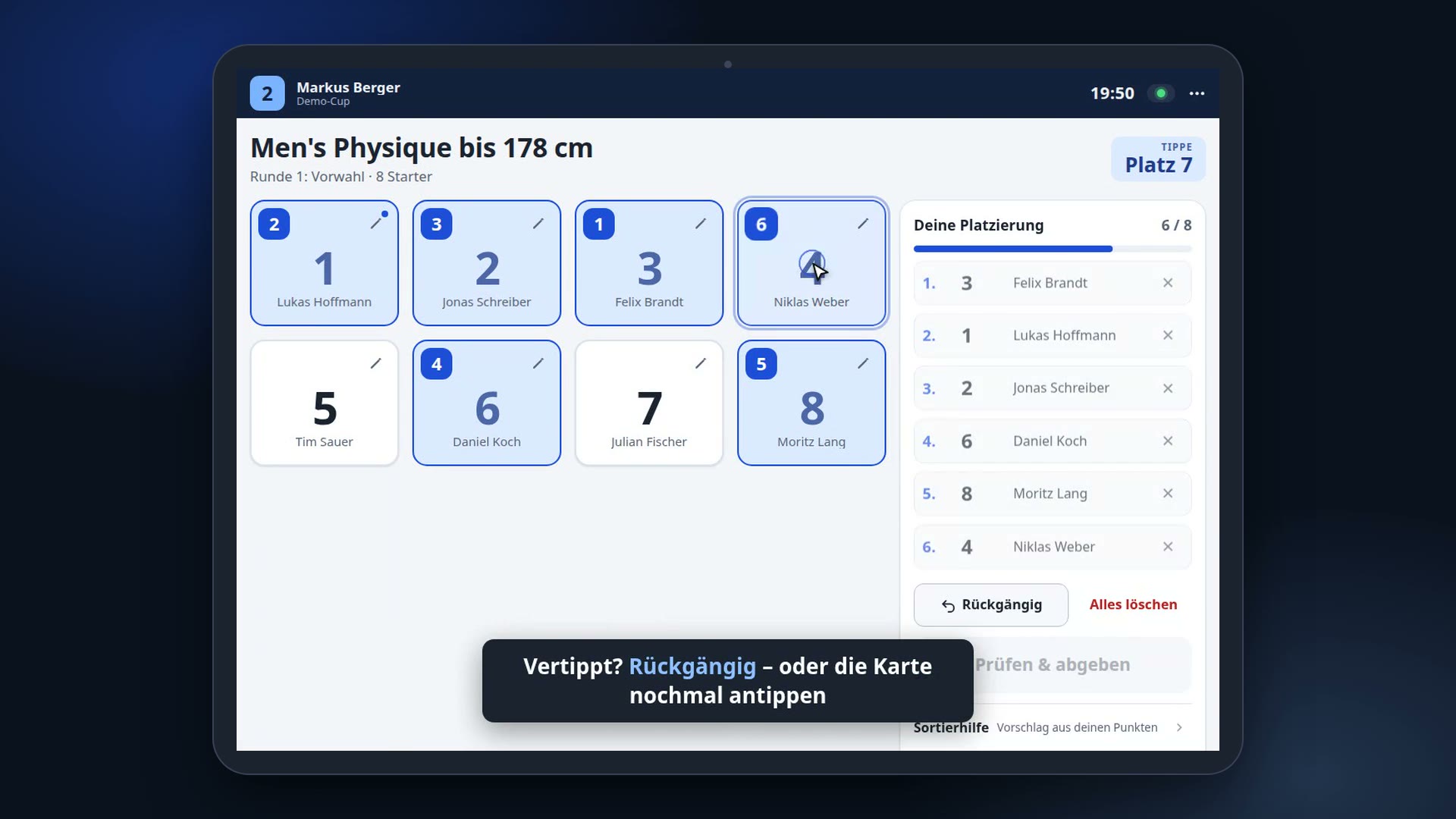Click the Prüfen & abgeben button
The height and width of the screenshot is (819, 1456).
point(1053,665)
